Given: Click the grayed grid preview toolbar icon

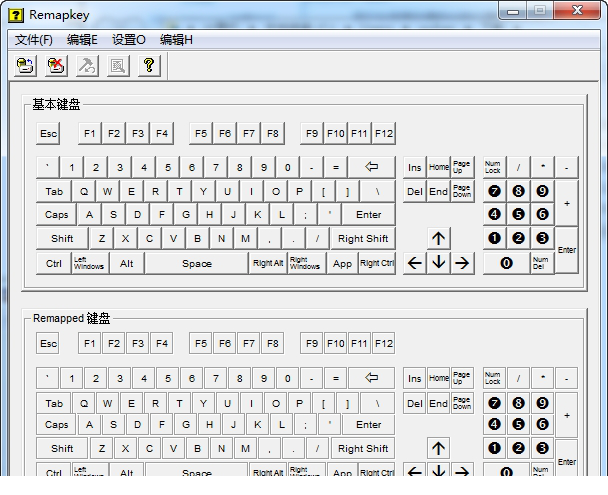Looking at the screenshot, I should coord(118,66).
